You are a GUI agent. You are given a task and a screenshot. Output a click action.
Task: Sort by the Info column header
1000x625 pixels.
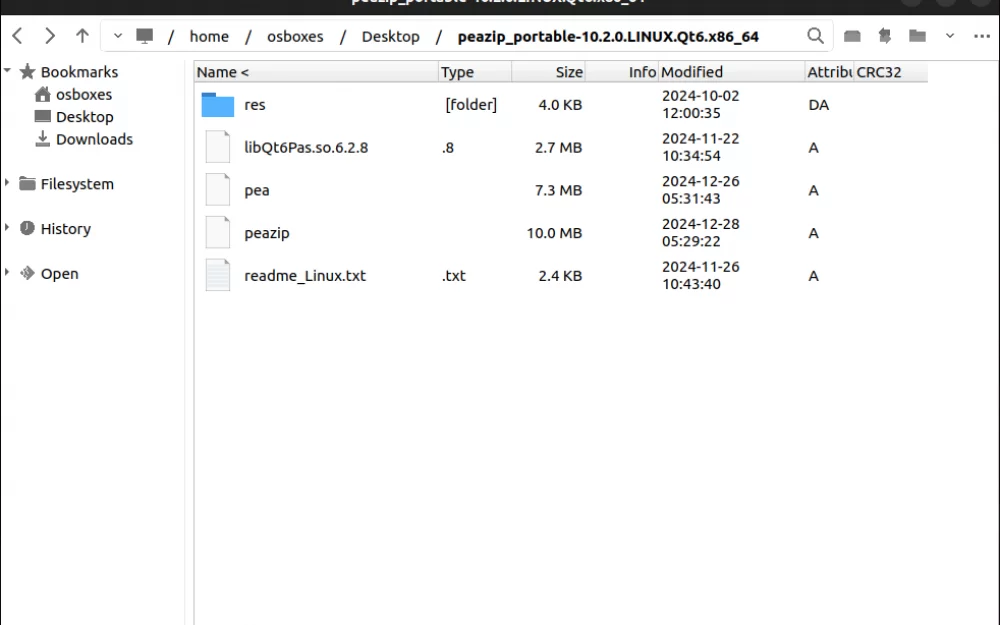pos(622,72)
